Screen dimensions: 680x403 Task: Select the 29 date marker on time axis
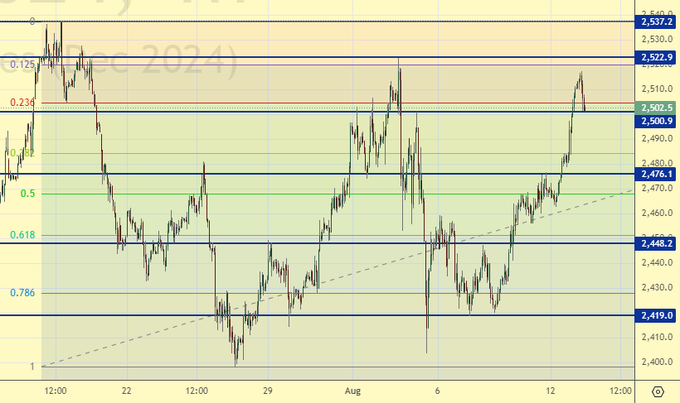coord(268,390)
